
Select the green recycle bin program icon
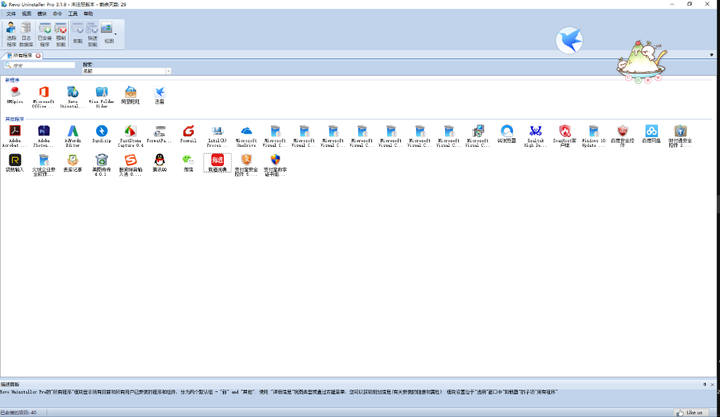tap(101, 165)
